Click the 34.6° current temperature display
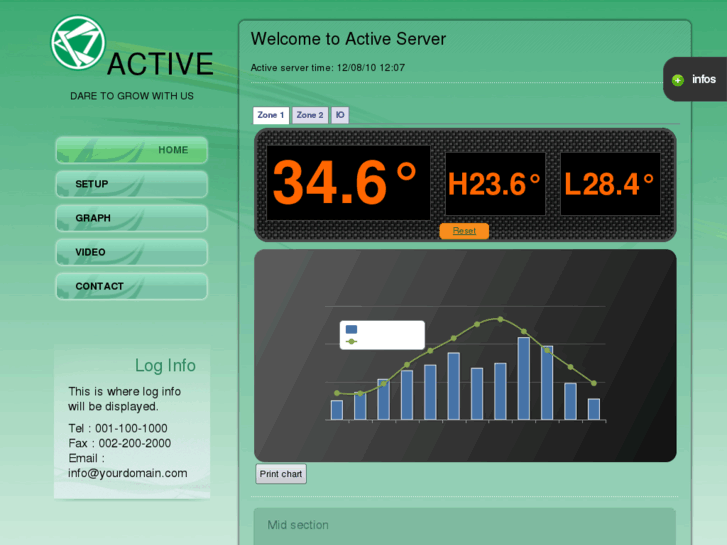This screenshot has width=727, height=545. click(x=348, y=183)
